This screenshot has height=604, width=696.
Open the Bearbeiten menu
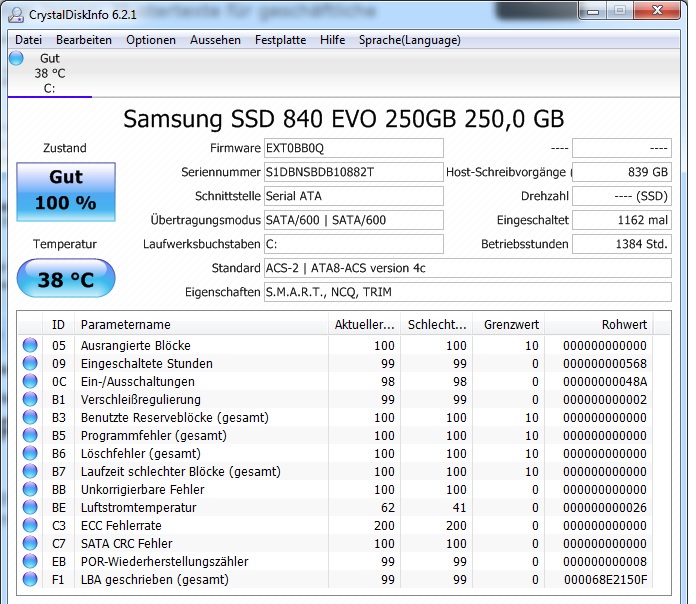(x=84, y=40)
